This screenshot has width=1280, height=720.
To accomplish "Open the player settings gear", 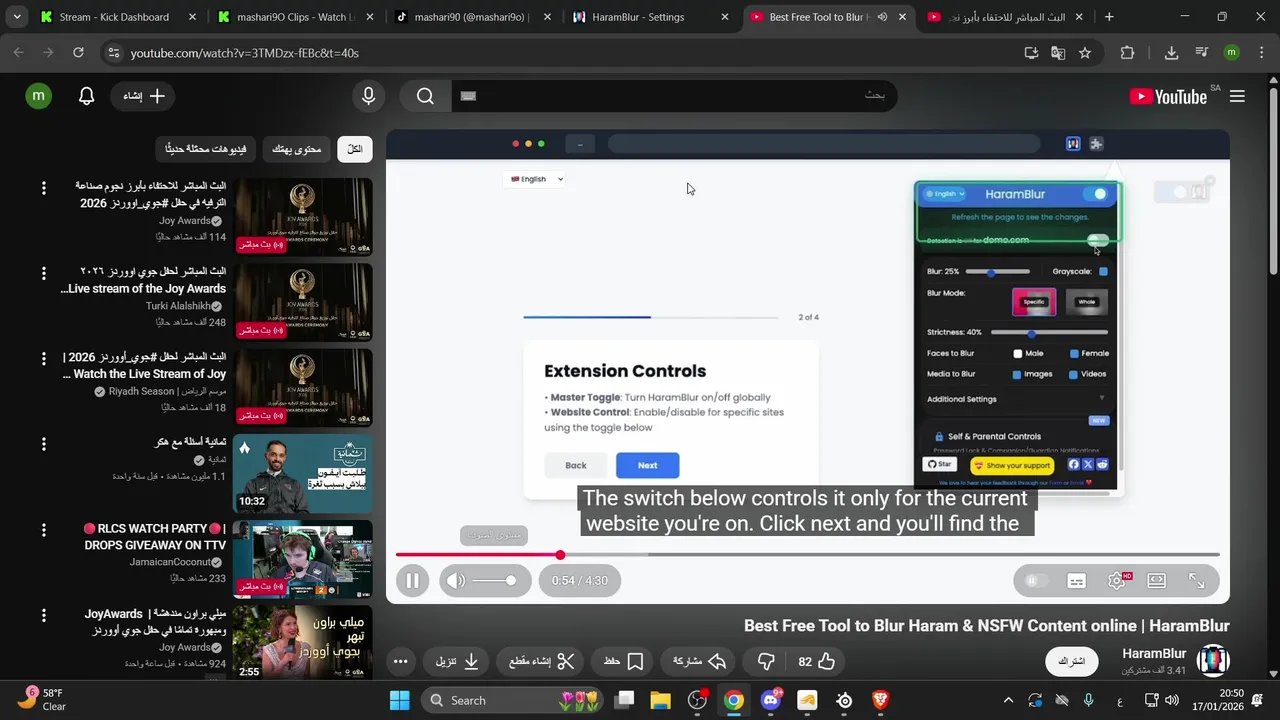I will pos(1116,580).
